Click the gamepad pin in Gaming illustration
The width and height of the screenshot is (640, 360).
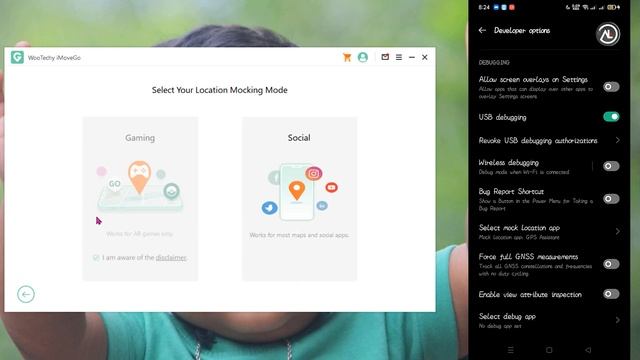(x=139, y=177)
